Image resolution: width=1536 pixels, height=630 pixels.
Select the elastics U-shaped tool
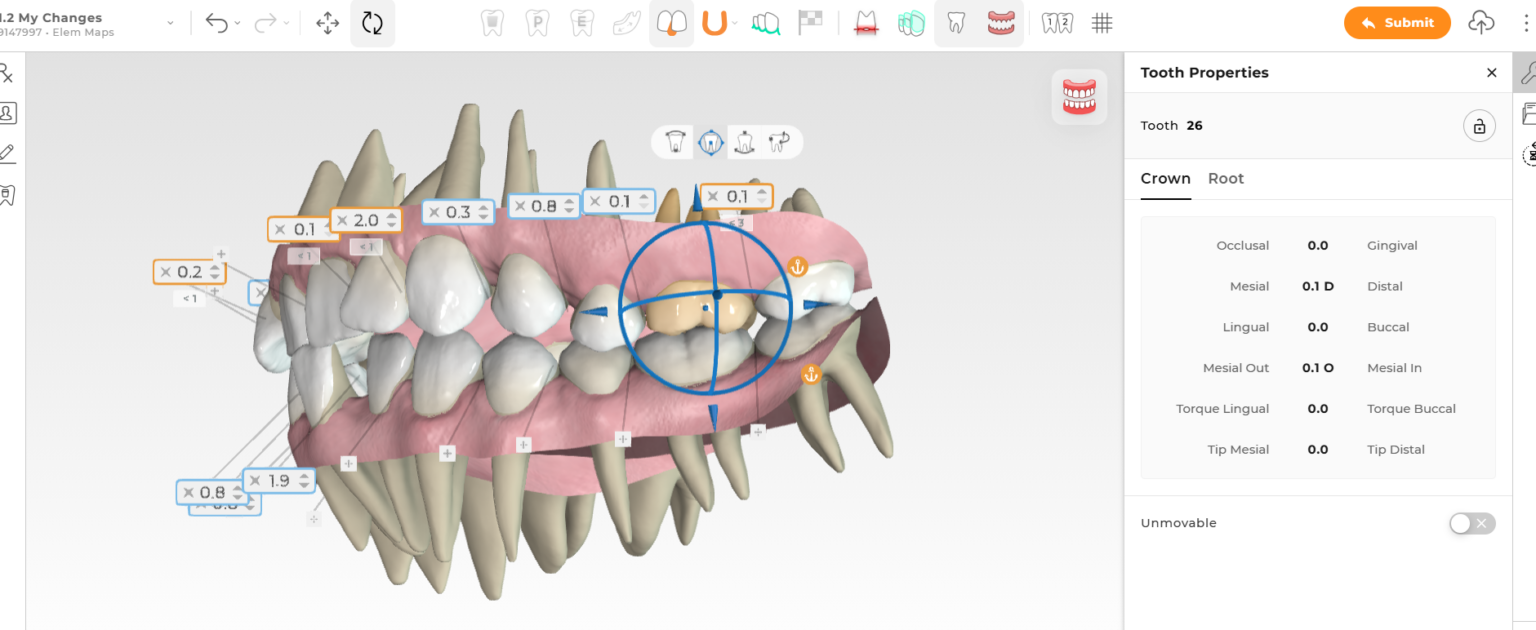click(x=715, y=22)
